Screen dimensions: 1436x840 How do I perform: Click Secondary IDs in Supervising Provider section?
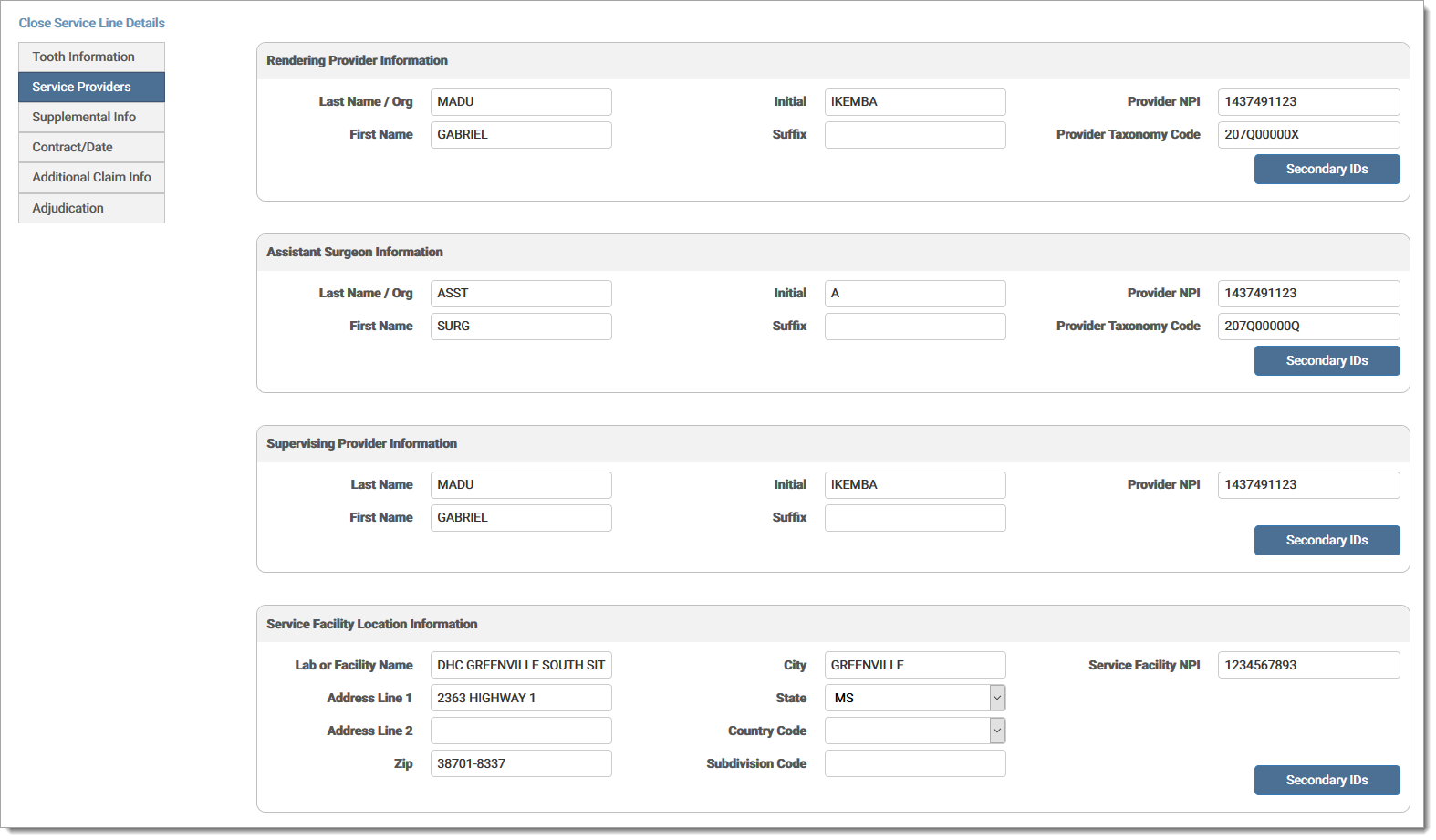[x=1327, y=540]
